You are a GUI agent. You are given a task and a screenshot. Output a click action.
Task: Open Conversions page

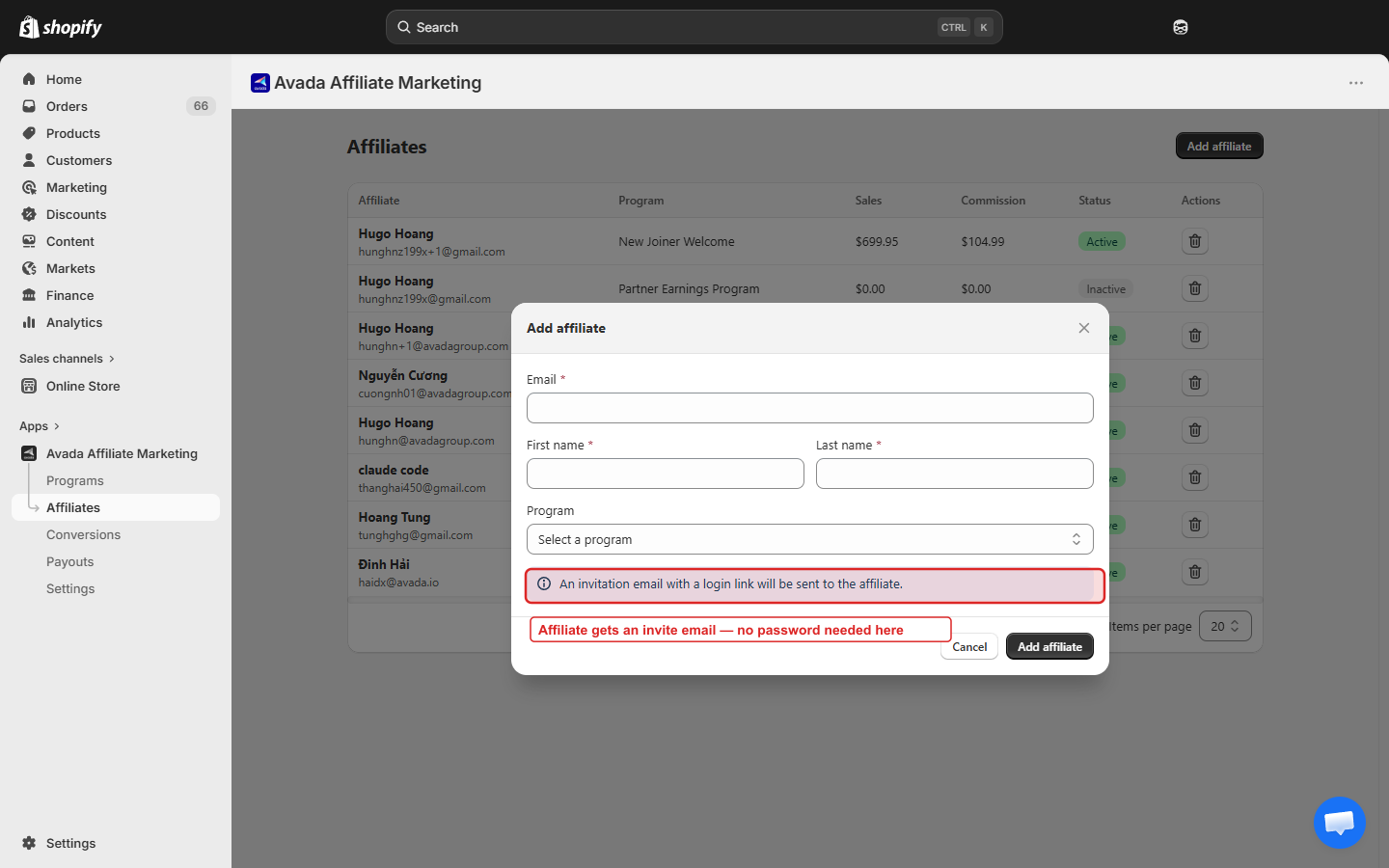coord(84,534)
